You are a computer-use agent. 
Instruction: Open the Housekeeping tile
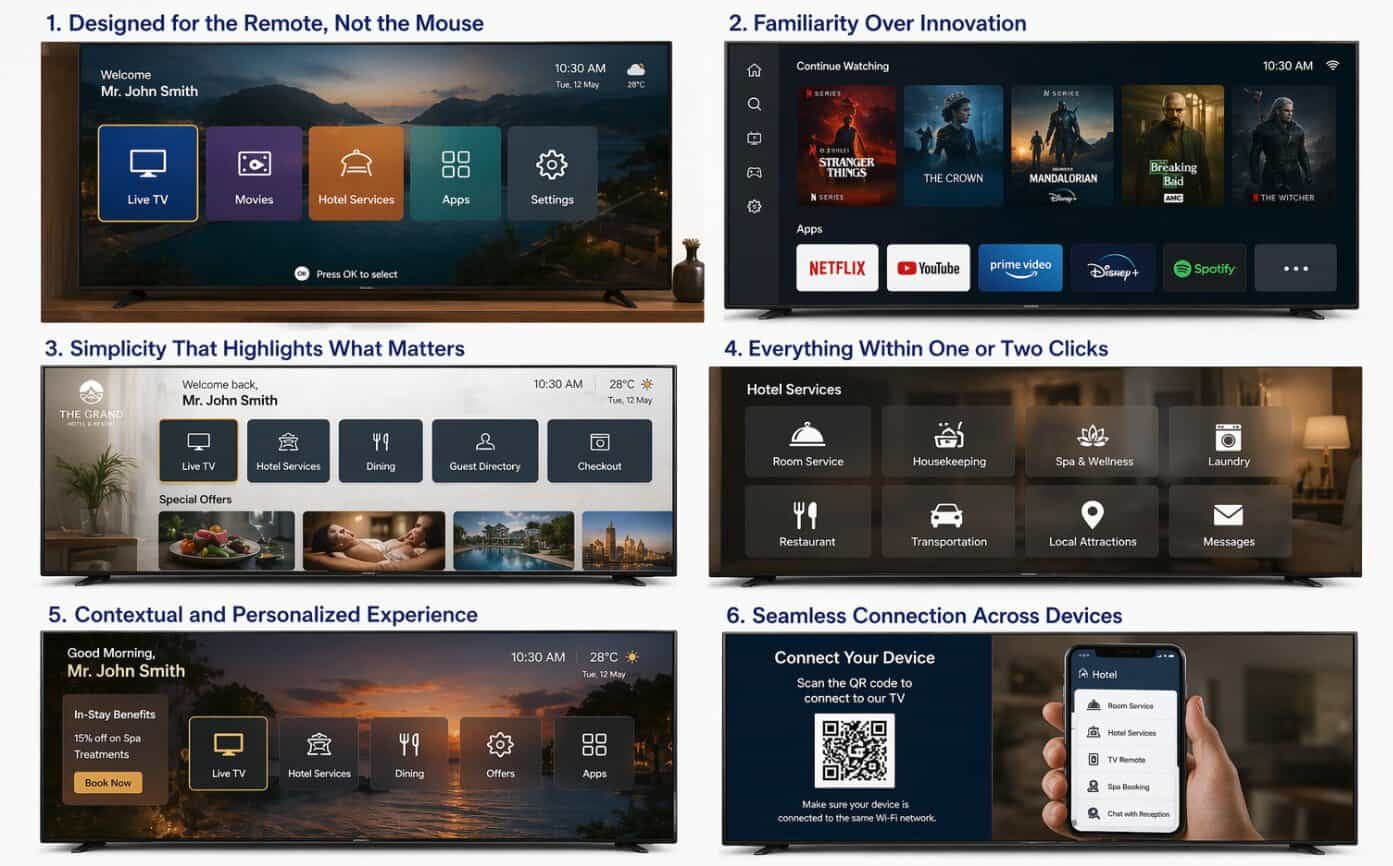click(949, 441)
